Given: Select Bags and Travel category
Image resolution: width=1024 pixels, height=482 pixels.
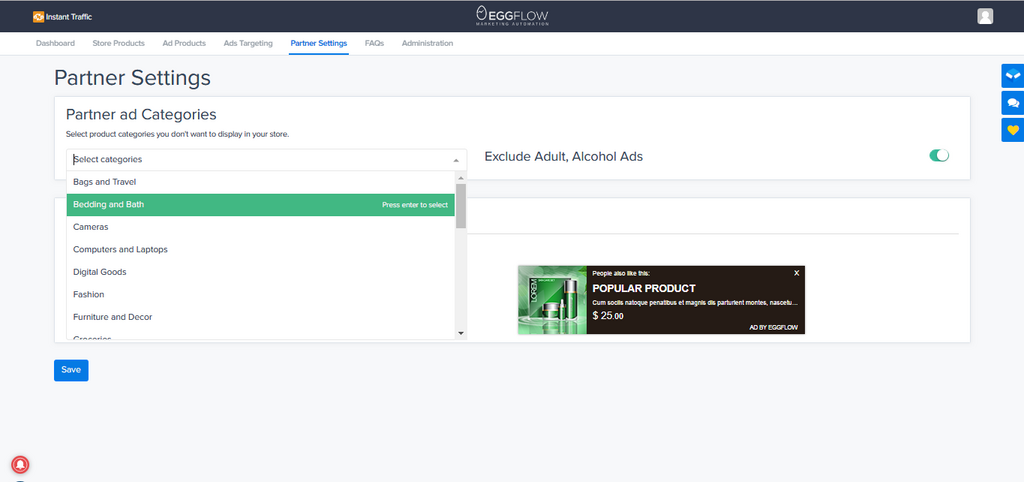Looking at the screenshot, I should pyautogui.click(x=261, y=182).
